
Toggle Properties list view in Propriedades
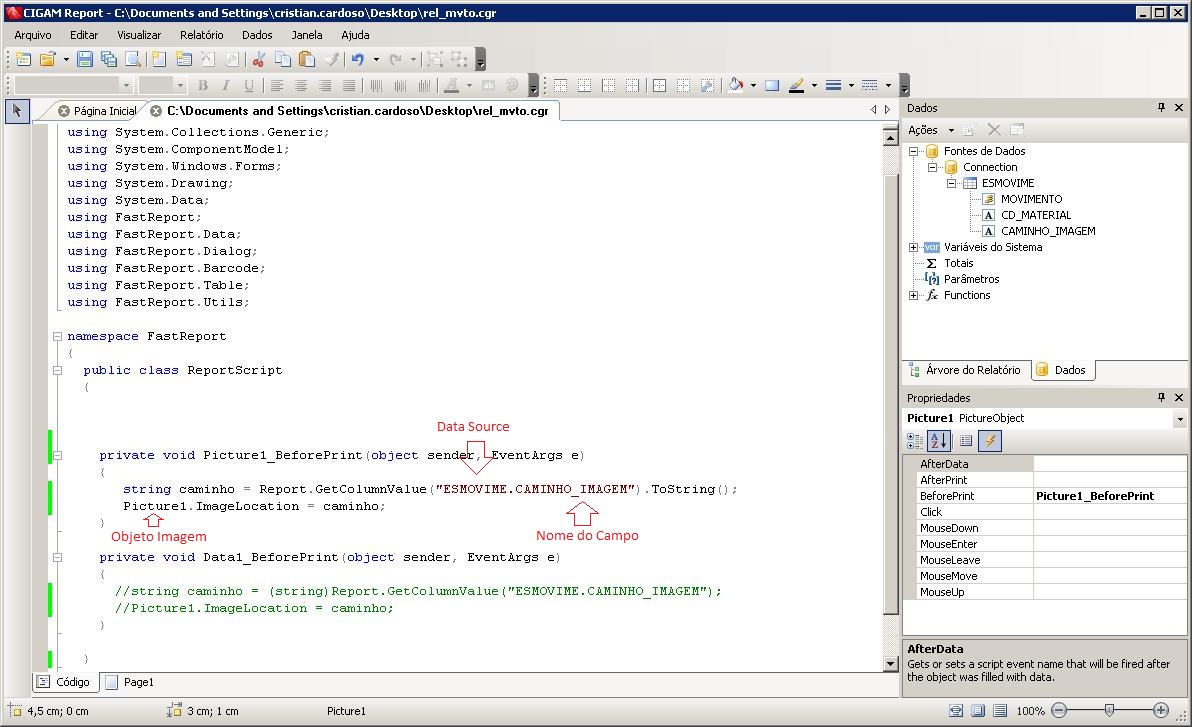[x=965, y=440]
